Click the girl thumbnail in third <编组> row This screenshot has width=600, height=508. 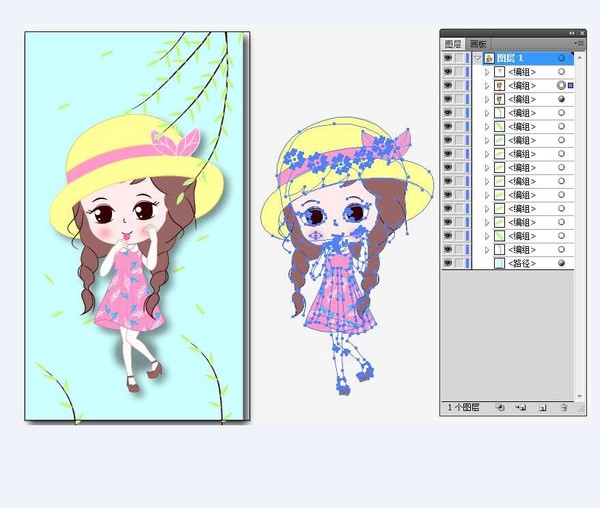tap(499, 99)
